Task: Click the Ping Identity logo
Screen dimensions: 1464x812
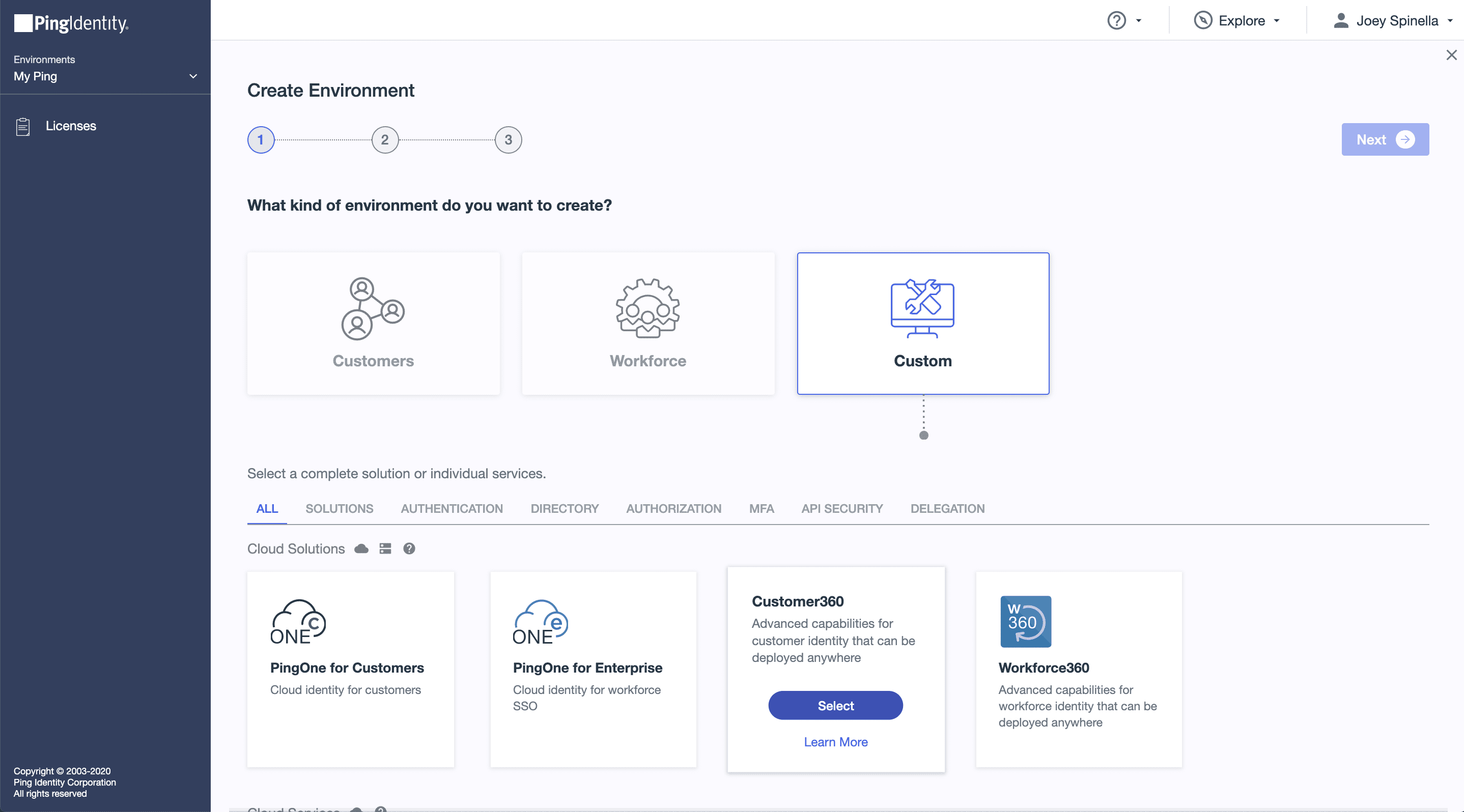Action: point(71,23)
